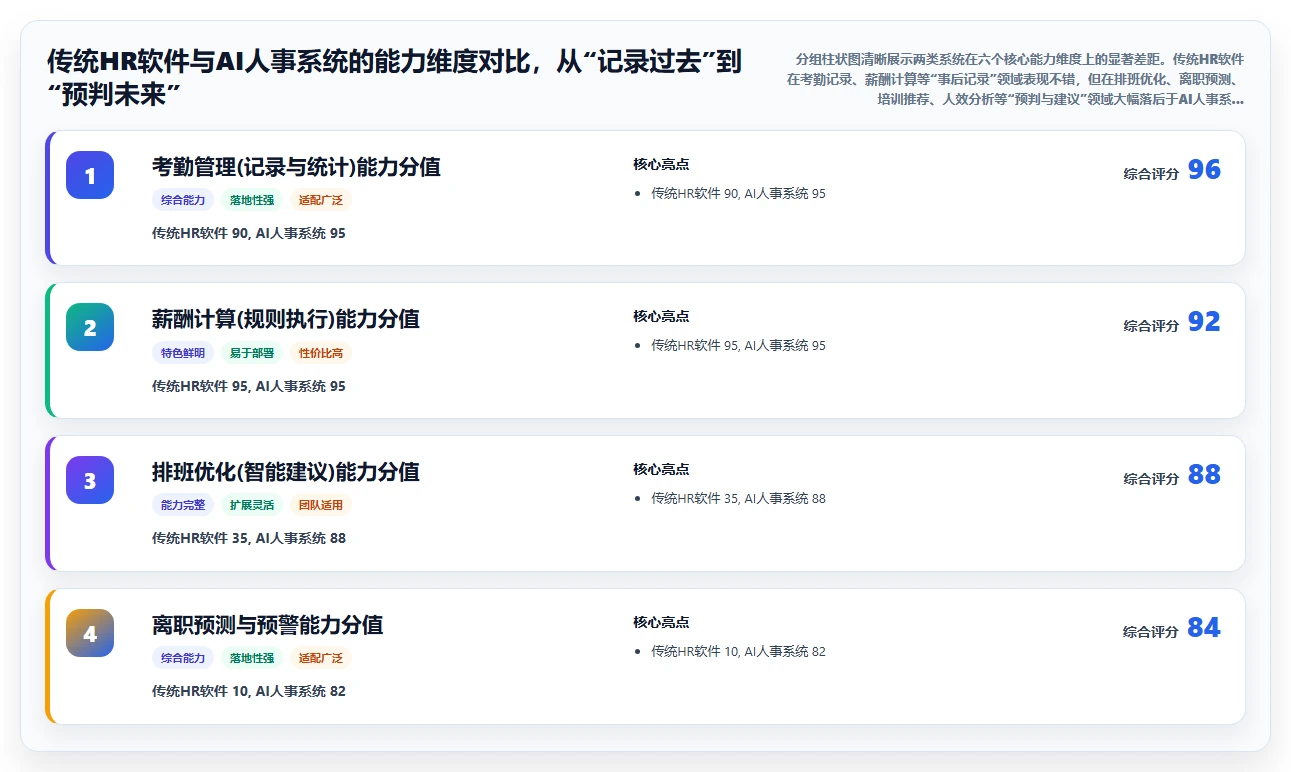Click the number 3 rank badge
1291x772 pixels.
(x=90, y=480)
